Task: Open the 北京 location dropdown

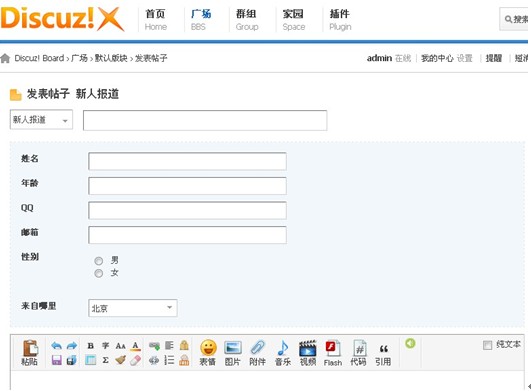Action: point(133,308)
